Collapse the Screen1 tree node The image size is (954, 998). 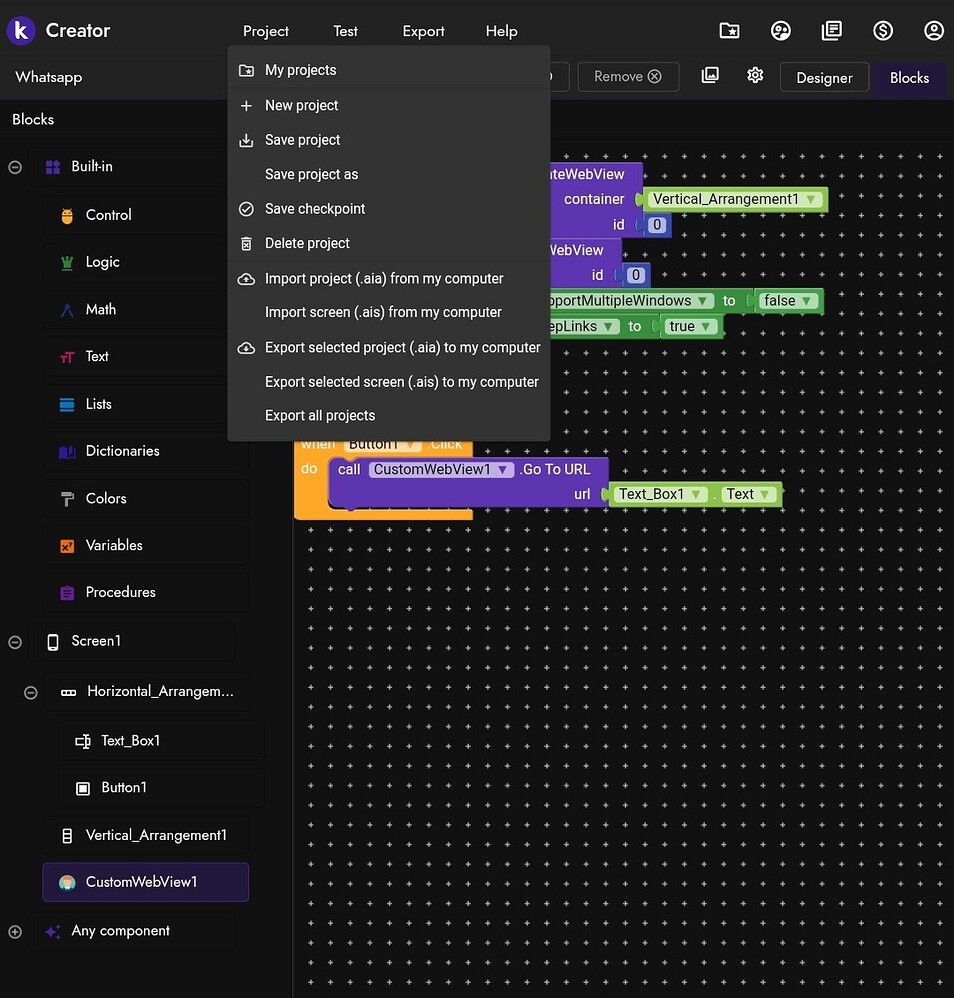click(15, 642)
